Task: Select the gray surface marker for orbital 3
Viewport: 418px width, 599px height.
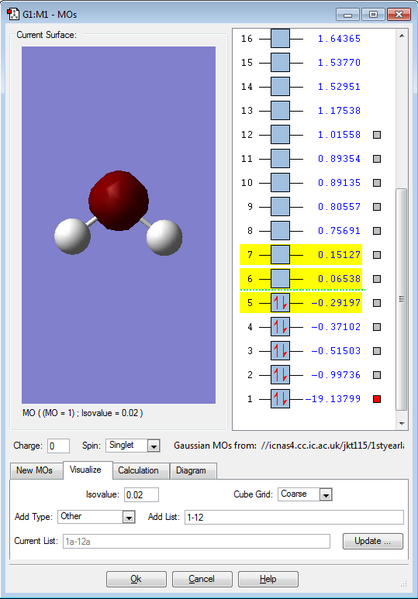Action: point(377,351)
